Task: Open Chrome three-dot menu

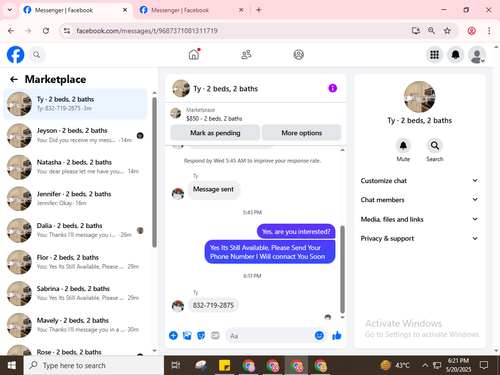Action: pyautogui.click(x=489, y=31)
